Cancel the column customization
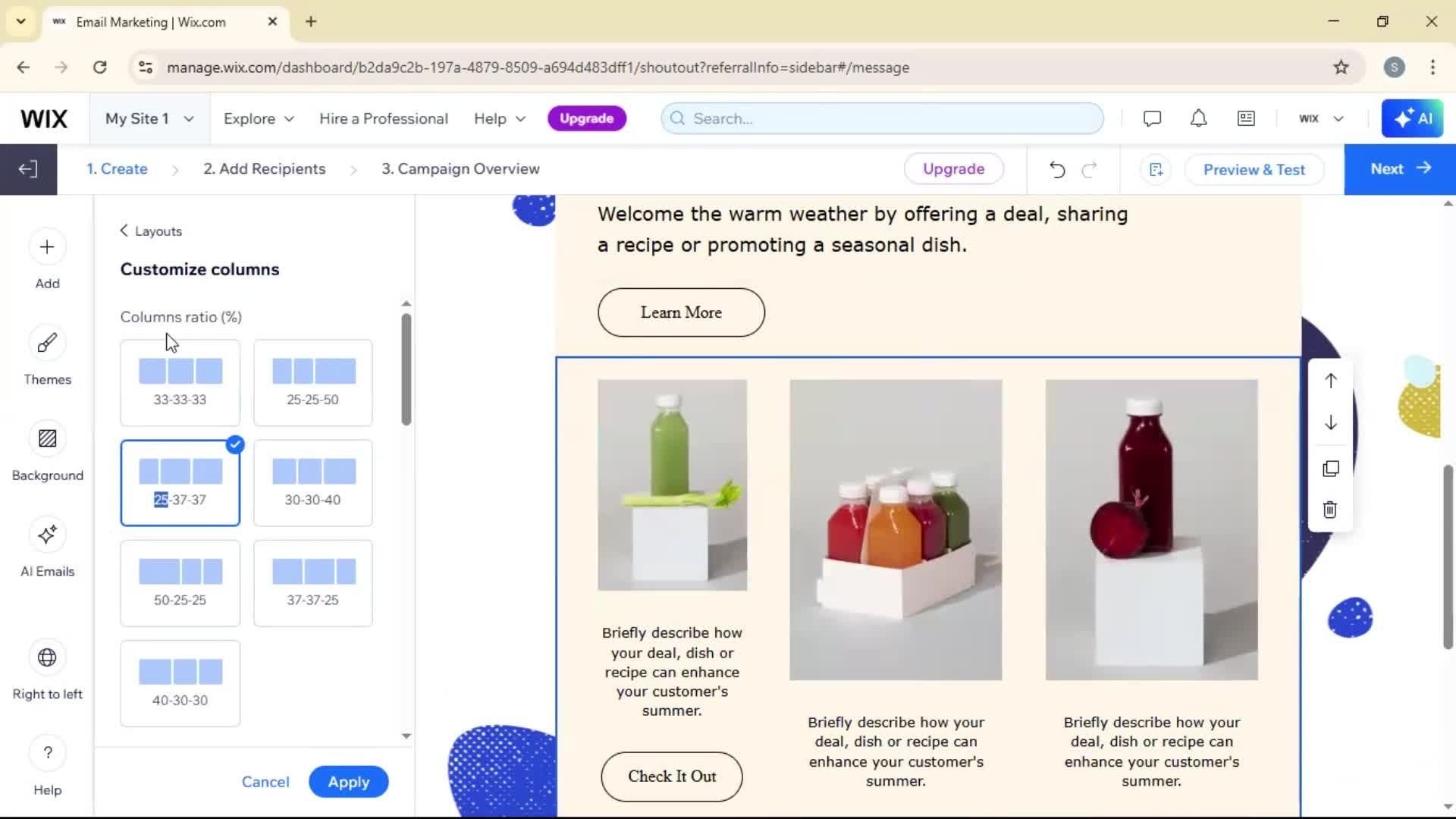The image size is (1456, 819). tap(265, 782)
